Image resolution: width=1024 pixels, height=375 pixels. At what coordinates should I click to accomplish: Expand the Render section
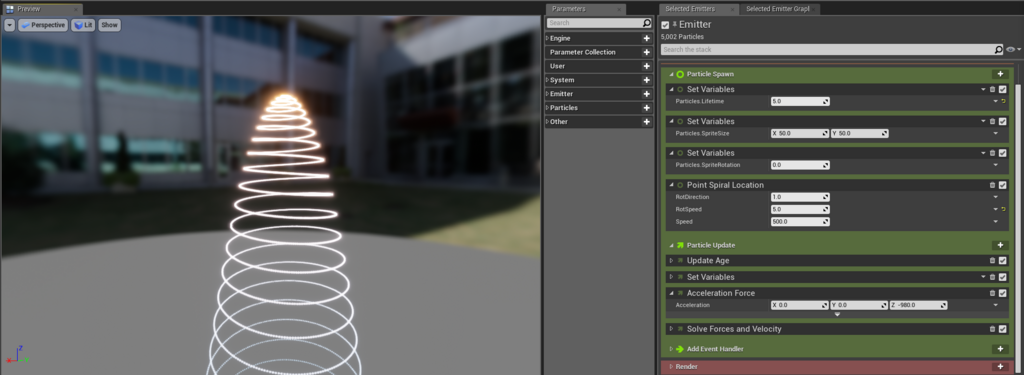[671, 367]
